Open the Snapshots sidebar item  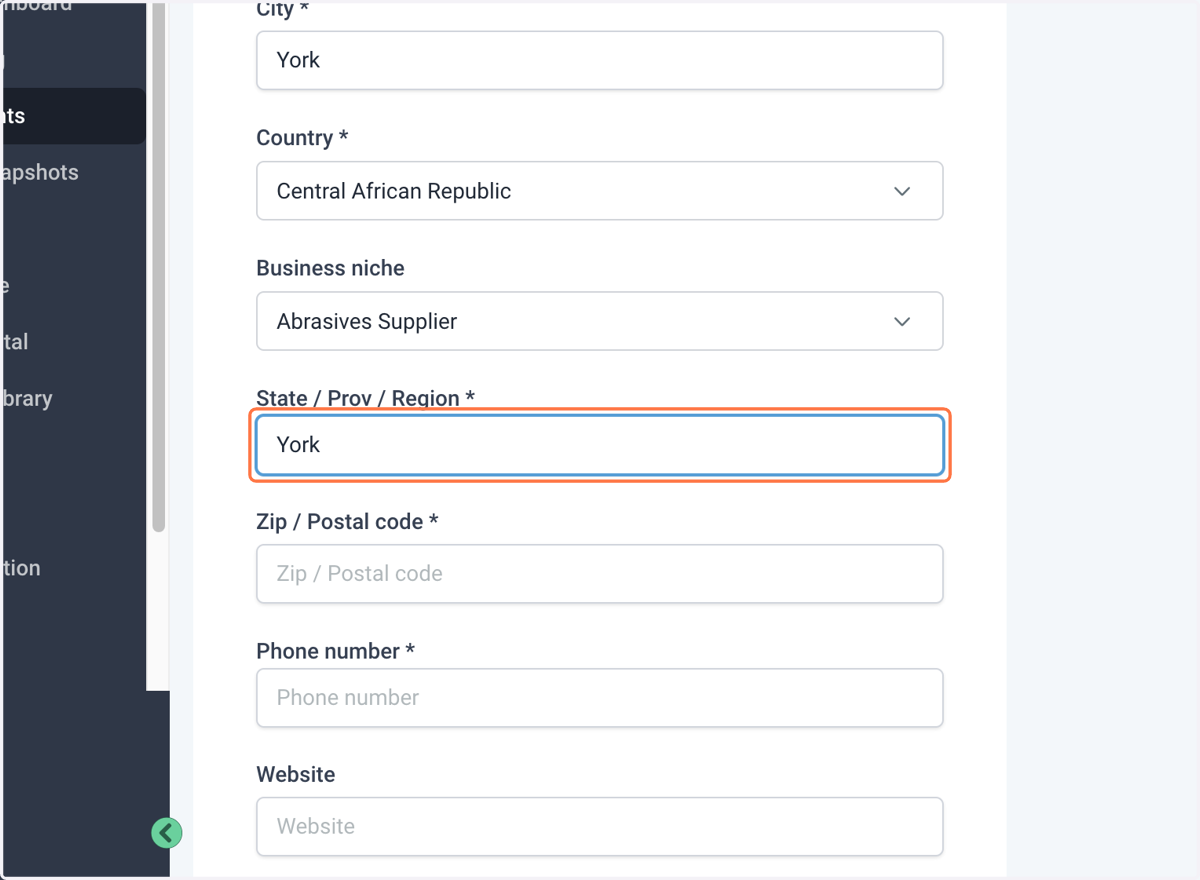[x=40, y=172]
